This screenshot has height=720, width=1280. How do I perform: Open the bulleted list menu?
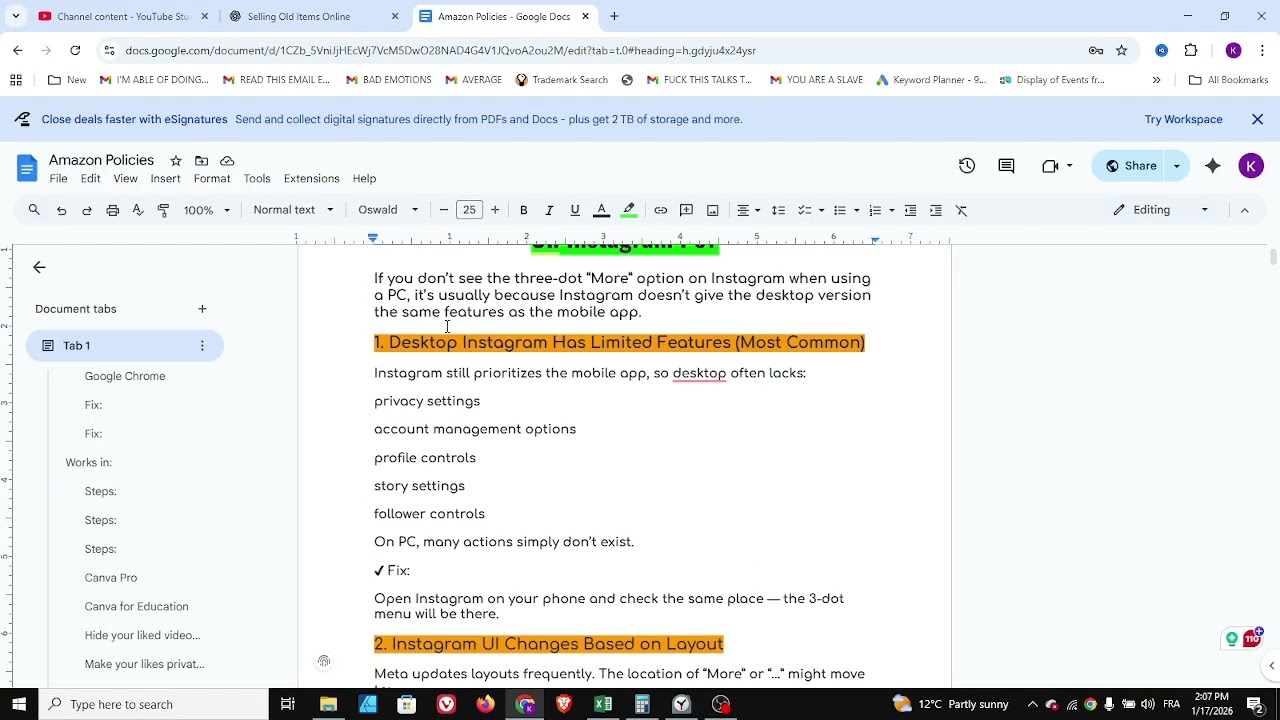coord(845,210)
